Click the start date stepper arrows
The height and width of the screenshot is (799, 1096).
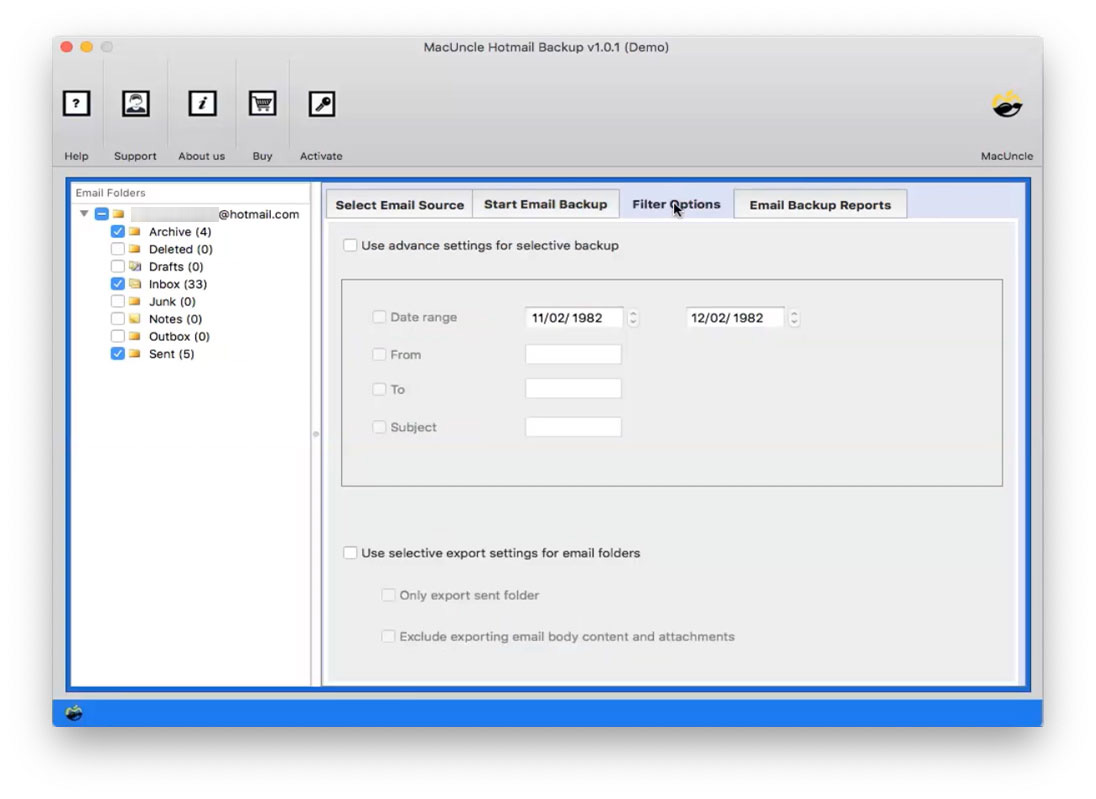pyautogui.click(x=634, y=317)
